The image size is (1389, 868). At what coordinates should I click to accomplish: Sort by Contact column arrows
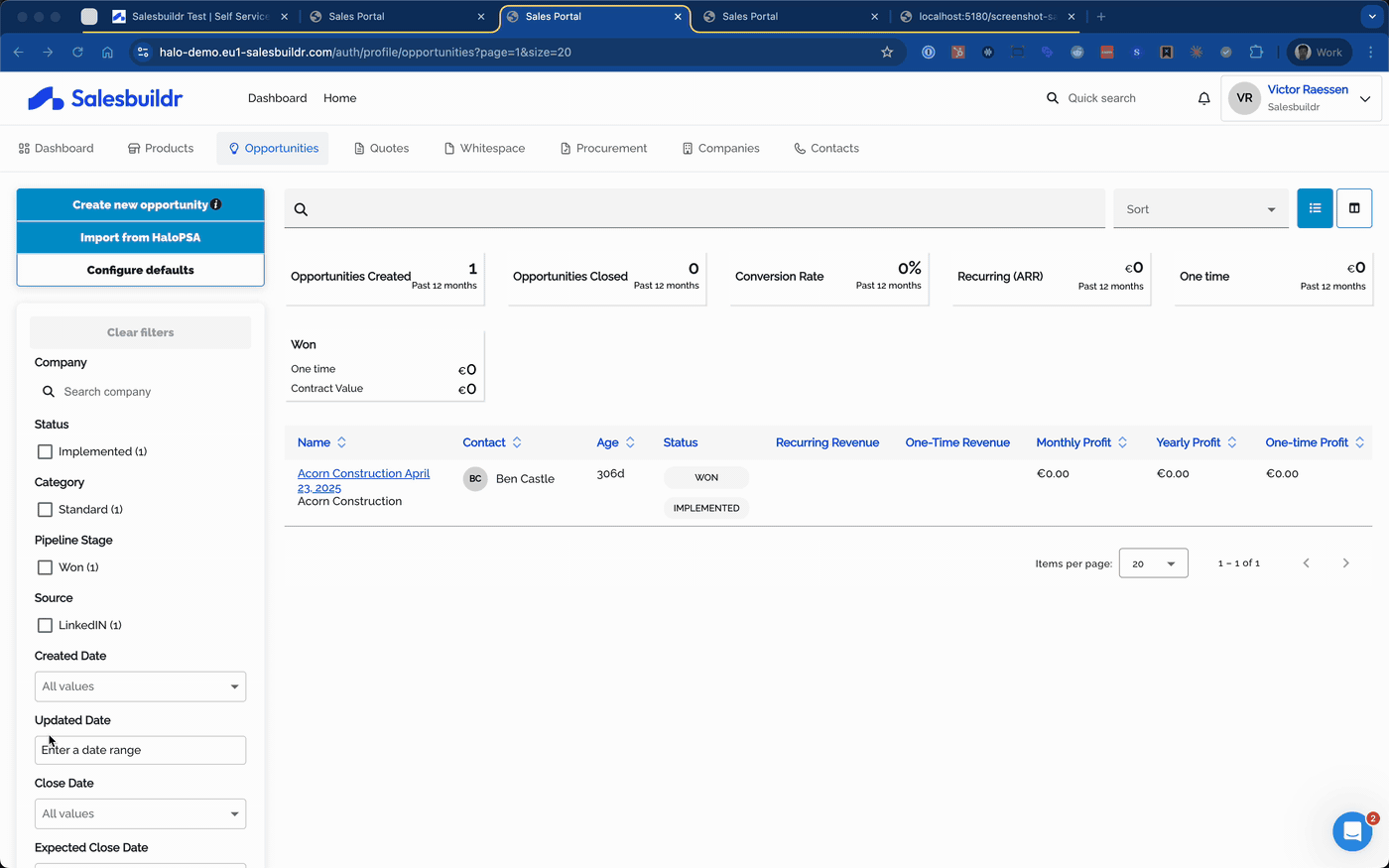[517, 442]
